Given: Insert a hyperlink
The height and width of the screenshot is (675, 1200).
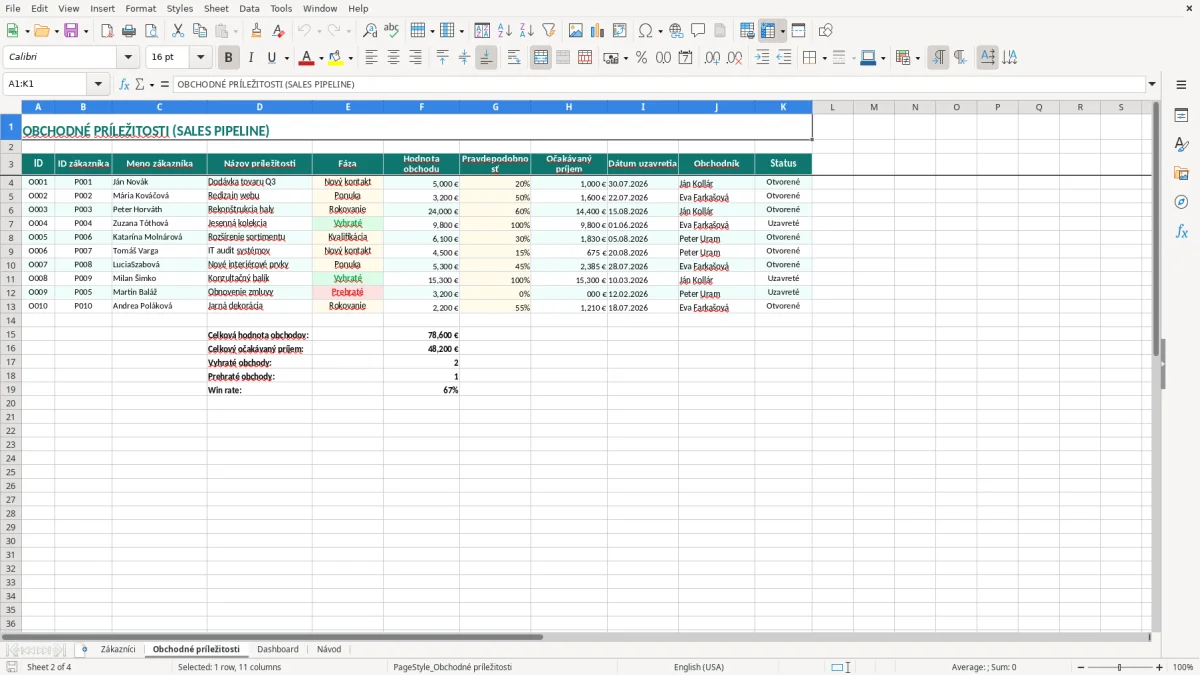Looking at the screenshot, I should 676,31.
